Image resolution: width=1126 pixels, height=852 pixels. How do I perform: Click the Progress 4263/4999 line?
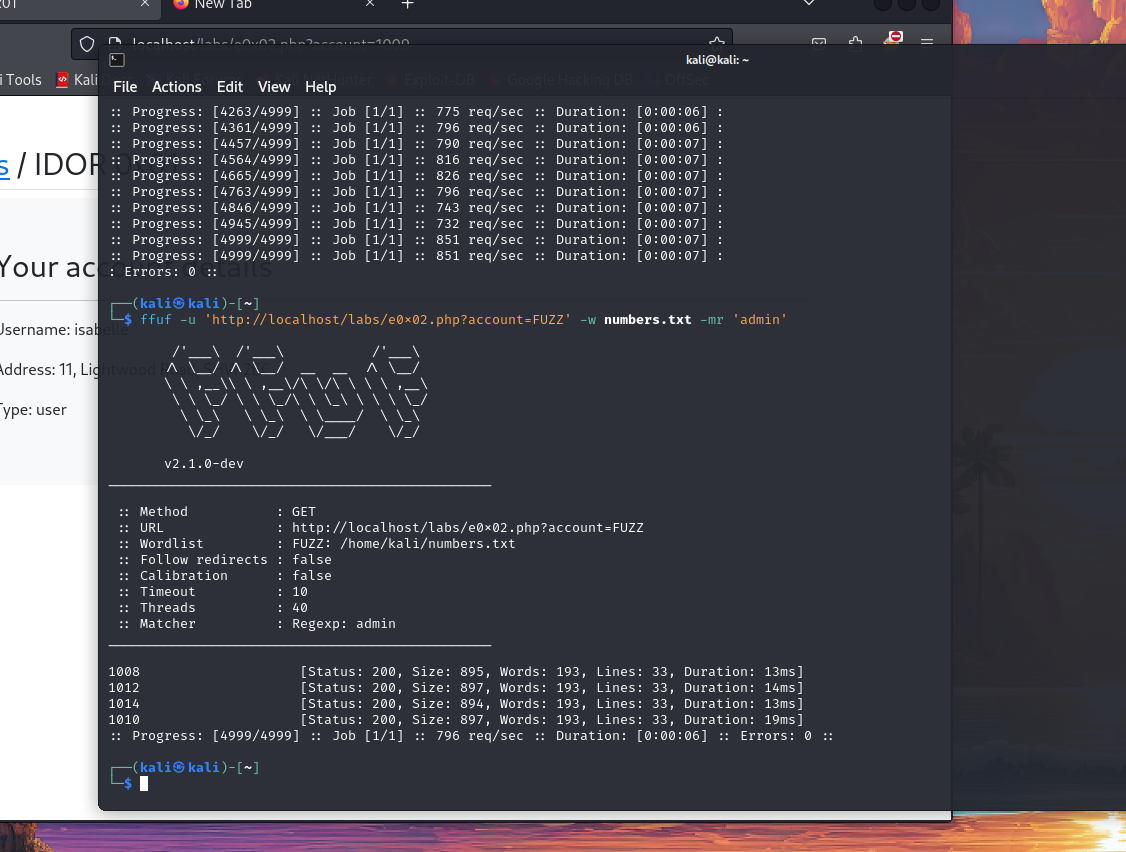[417, 112]
